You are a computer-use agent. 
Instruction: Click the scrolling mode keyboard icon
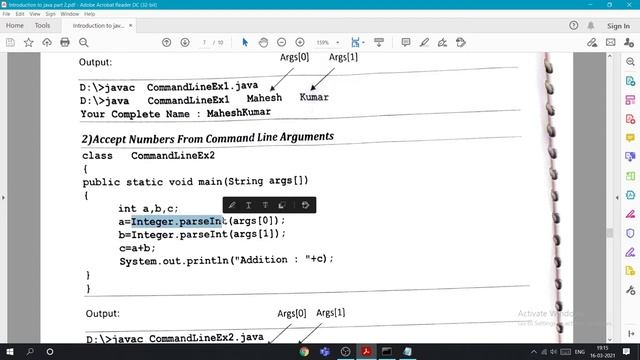tap(379, 42)
